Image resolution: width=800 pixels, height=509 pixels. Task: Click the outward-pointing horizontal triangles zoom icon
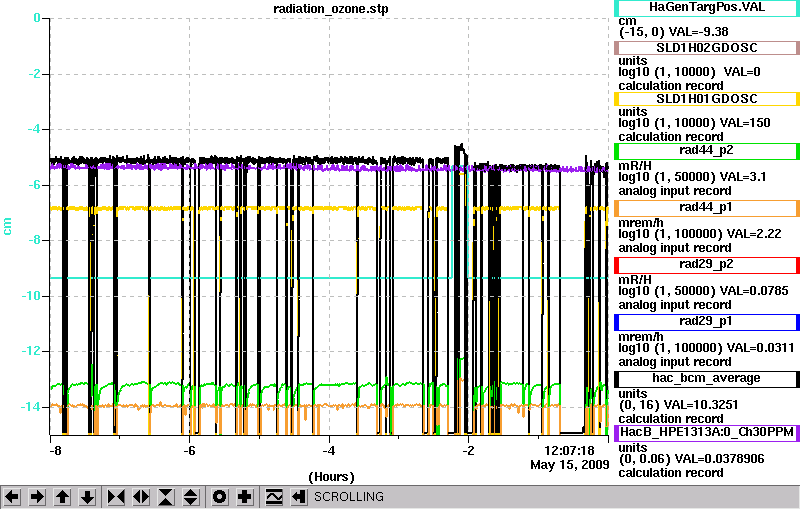pos(141,497)
